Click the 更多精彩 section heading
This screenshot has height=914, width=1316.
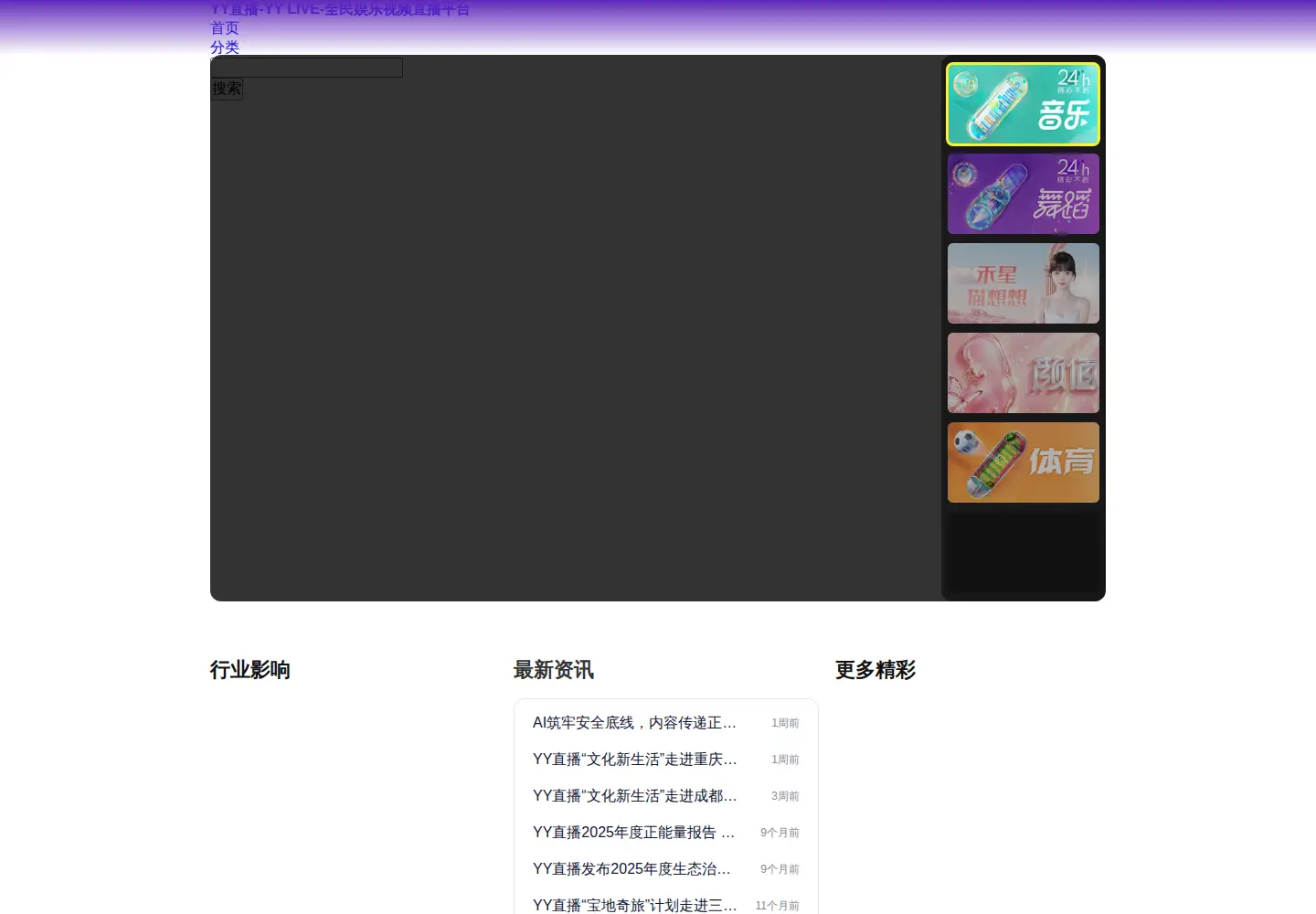coord(876,670)
